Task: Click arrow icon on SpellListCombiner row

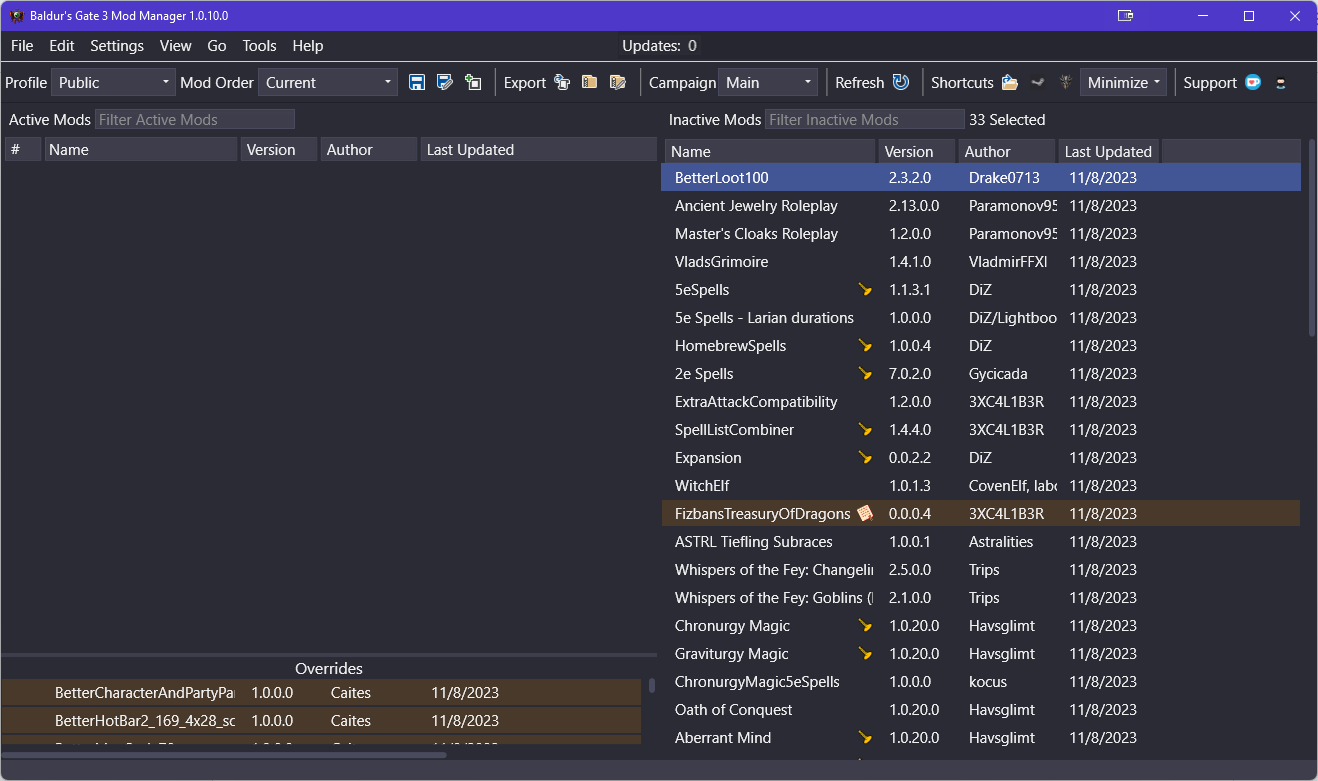Action: pyautogui.click(x=865, y=430)
